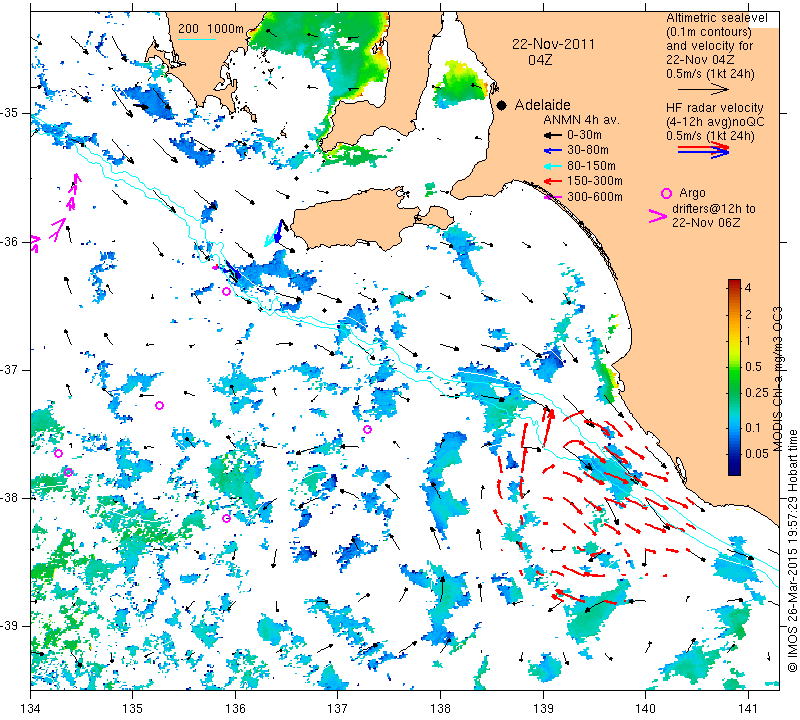This screenshot has height=720, width=800.
Task: Click the 04Z time label
Action: (x=540, y=60)
